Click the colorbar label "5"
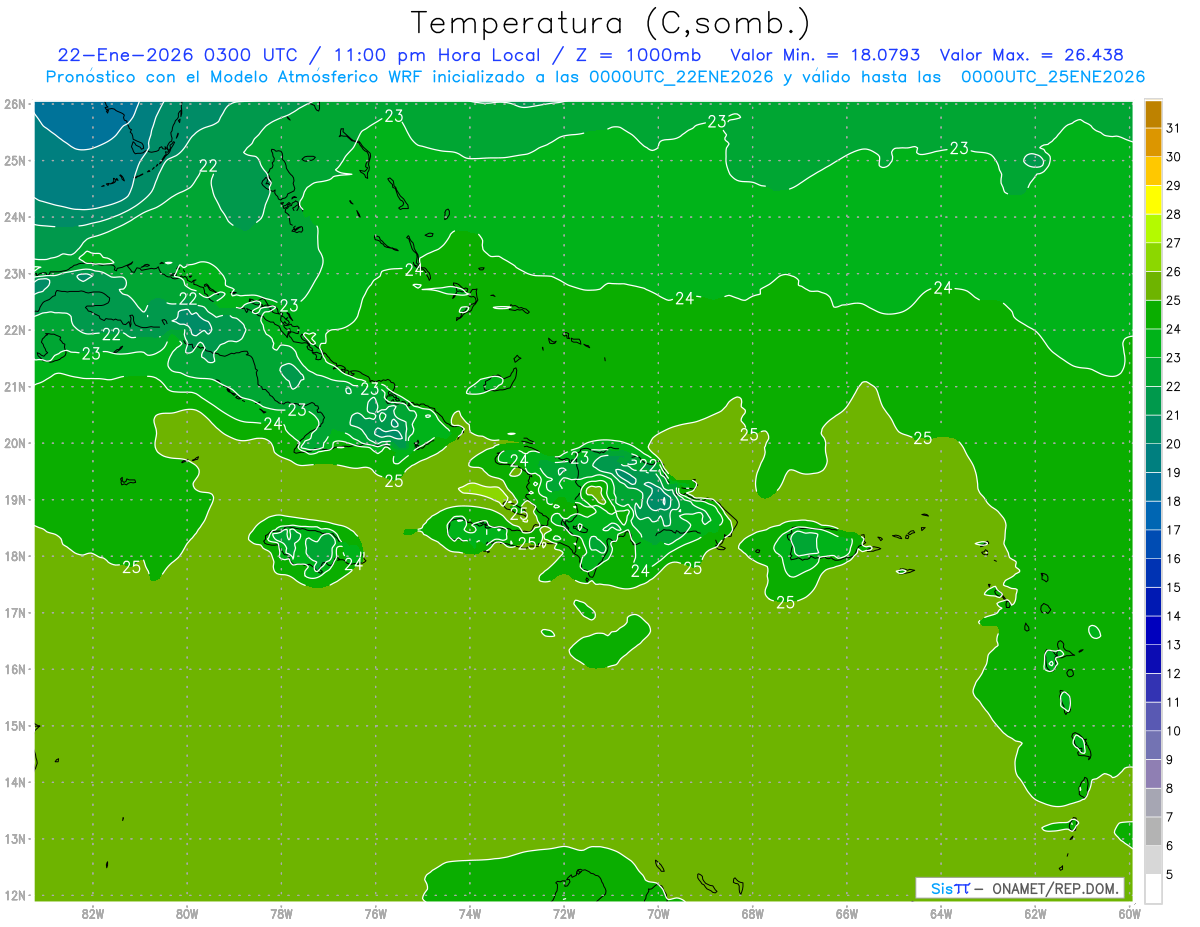Image resolution: width=1200 pixels, height=927 pixels. point(1170,875)
